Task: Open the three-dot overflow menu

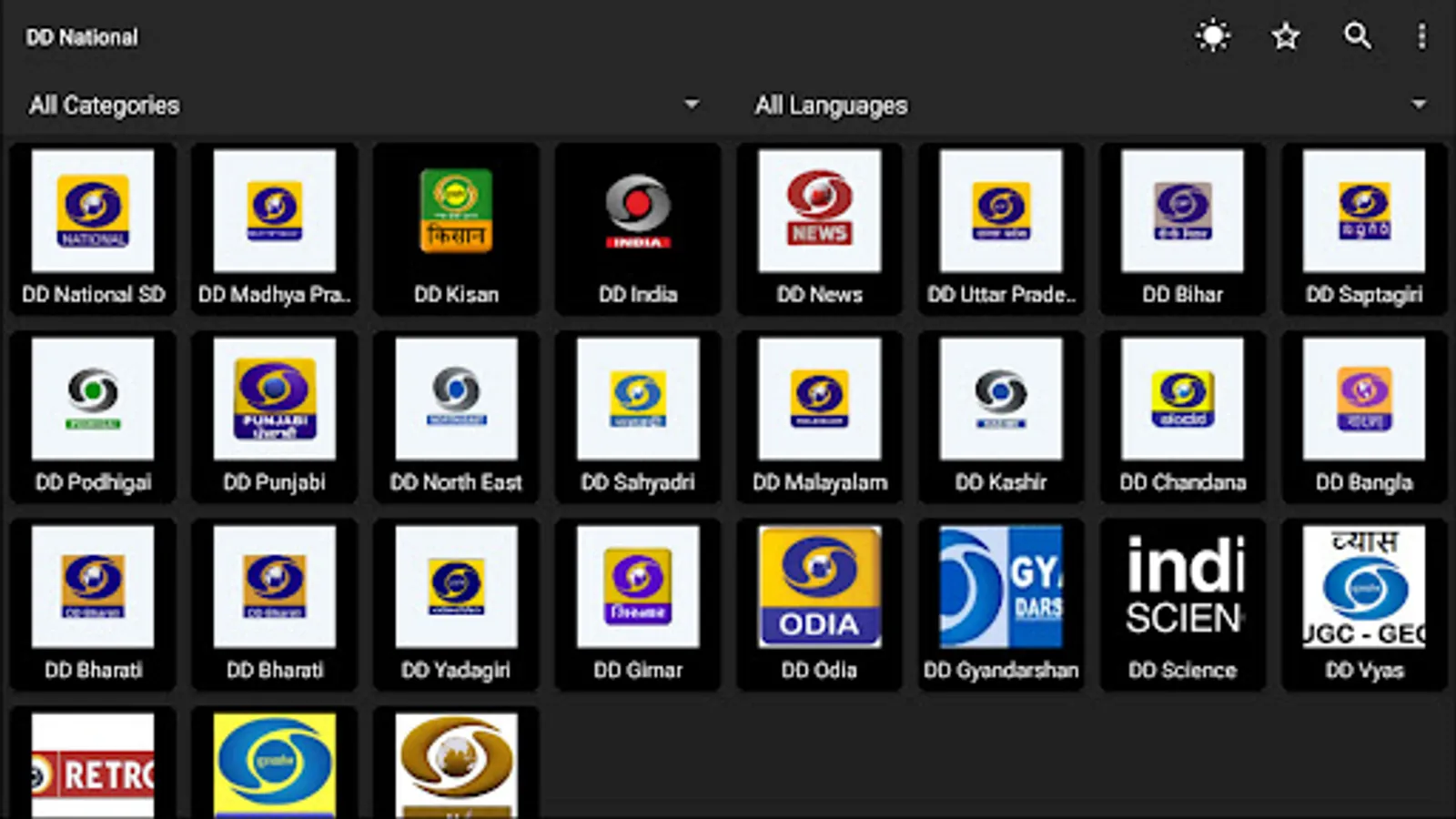Action: 1422,36
